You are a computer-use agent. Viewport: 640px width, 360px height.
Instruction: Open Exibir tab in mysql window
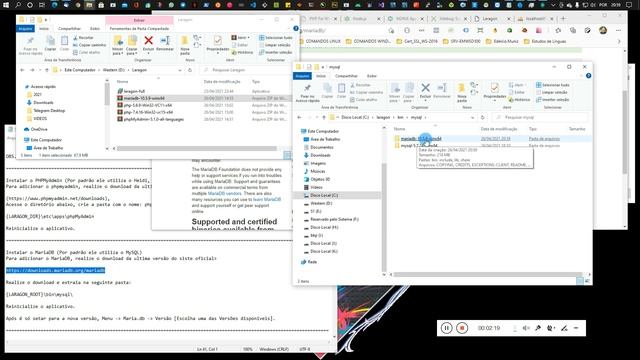point(371,76)
